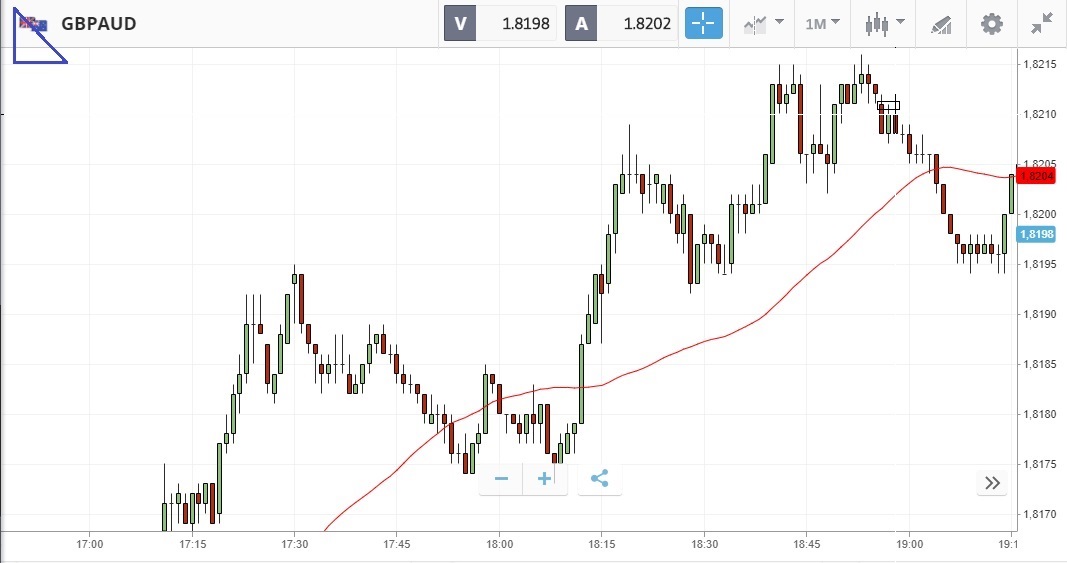The image size is (1067, 563).
Task: Click the 18:00 time axis label
Action: coord(499,544)
